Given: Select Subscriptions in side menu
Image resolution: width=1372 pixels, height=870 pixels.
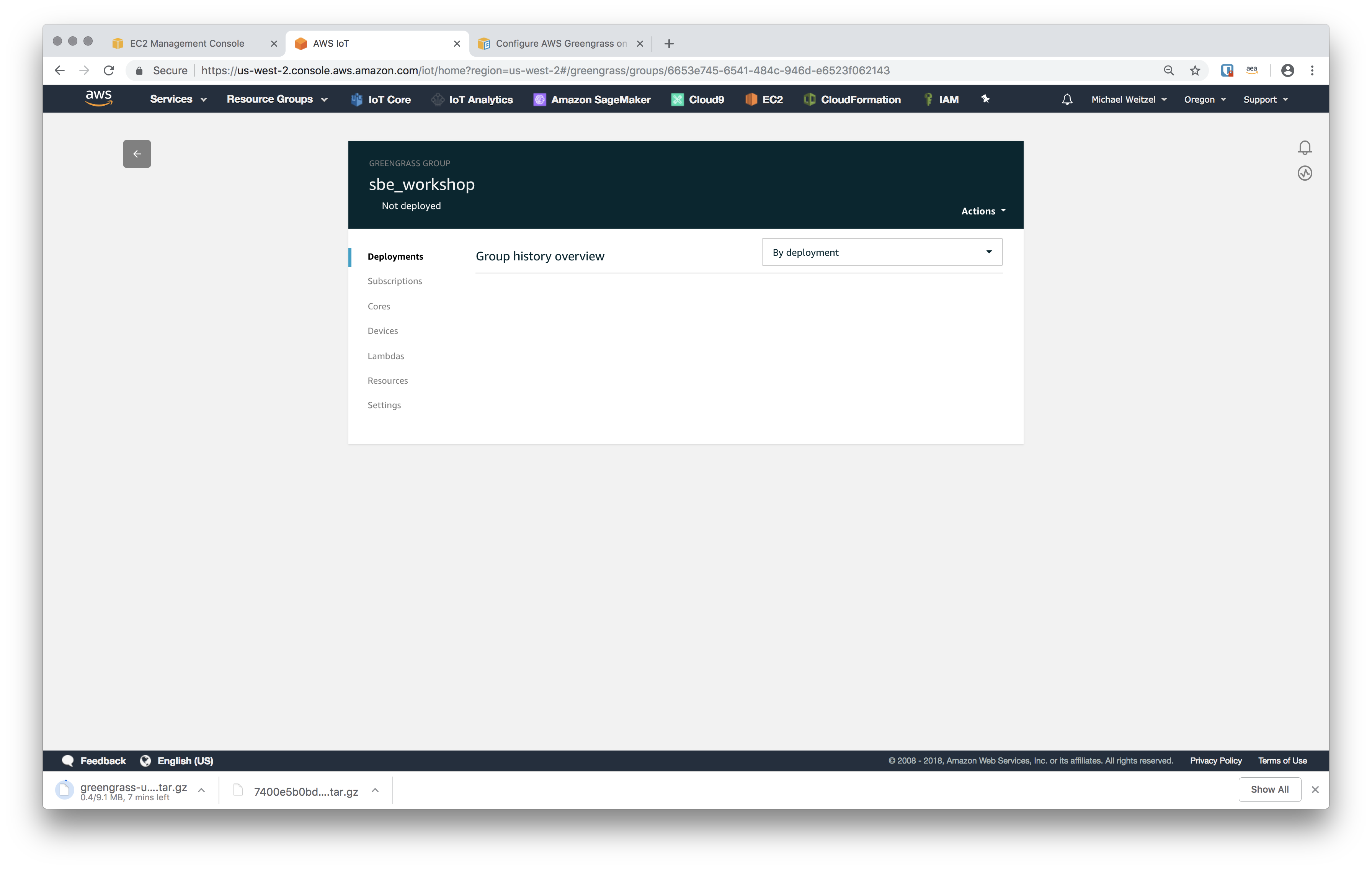Looking at the screenshot, I should 394,281.
